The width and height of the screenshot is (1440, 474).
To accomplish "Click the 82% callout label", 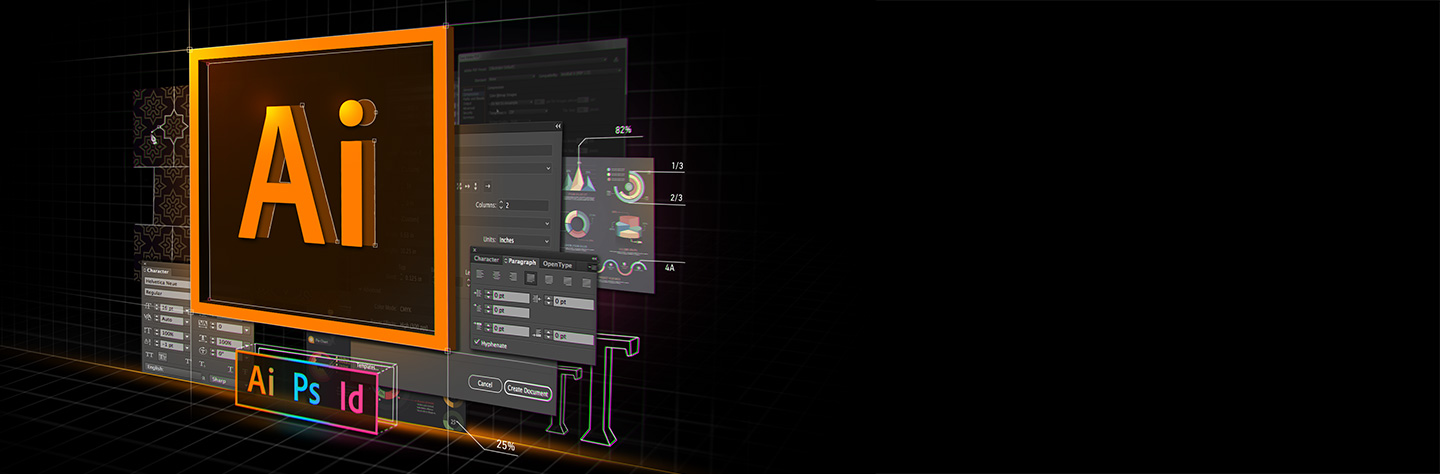I will coord(624,130).
